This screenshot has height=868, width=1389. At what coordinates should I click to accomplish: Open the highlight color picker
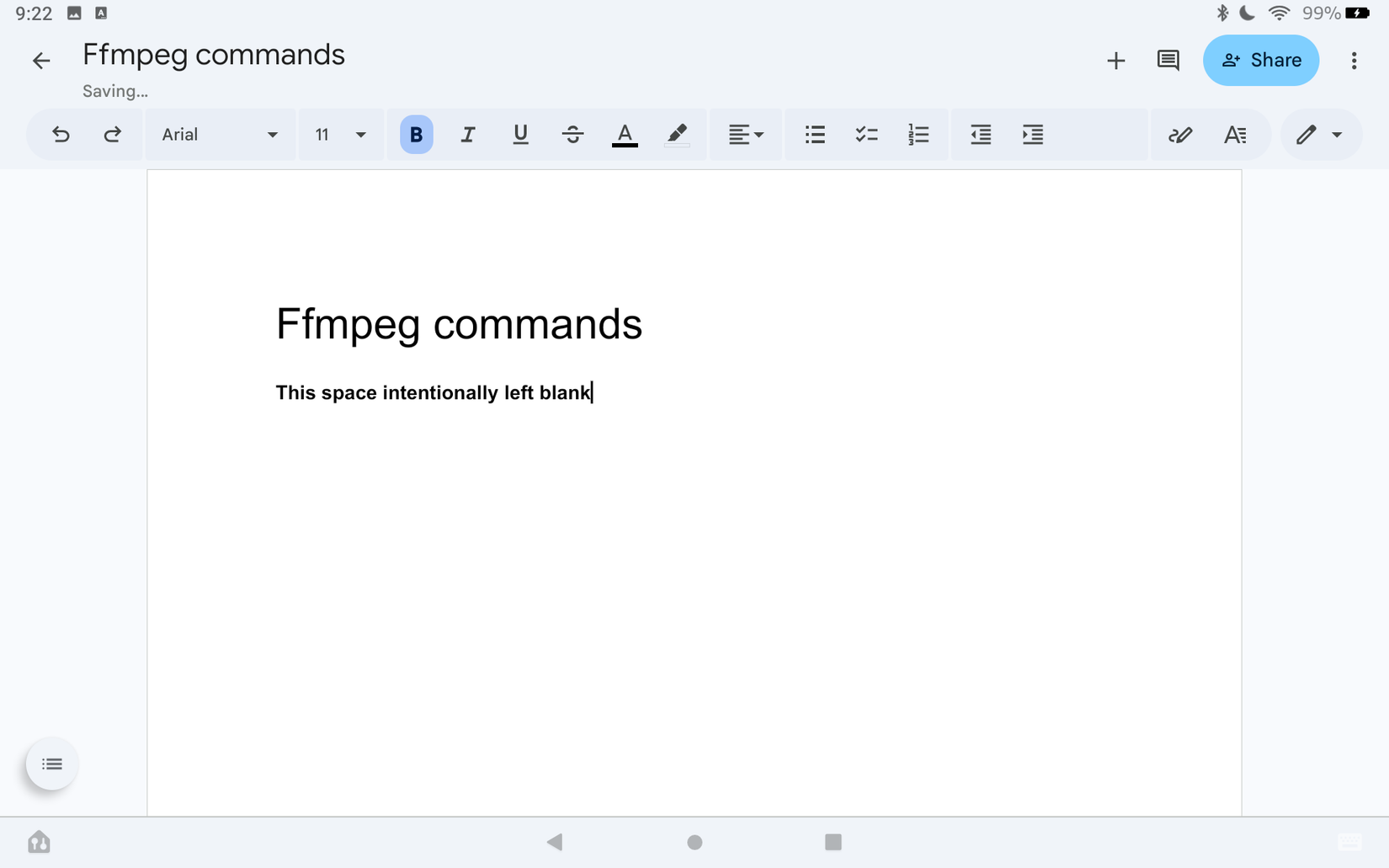(677, 135)
